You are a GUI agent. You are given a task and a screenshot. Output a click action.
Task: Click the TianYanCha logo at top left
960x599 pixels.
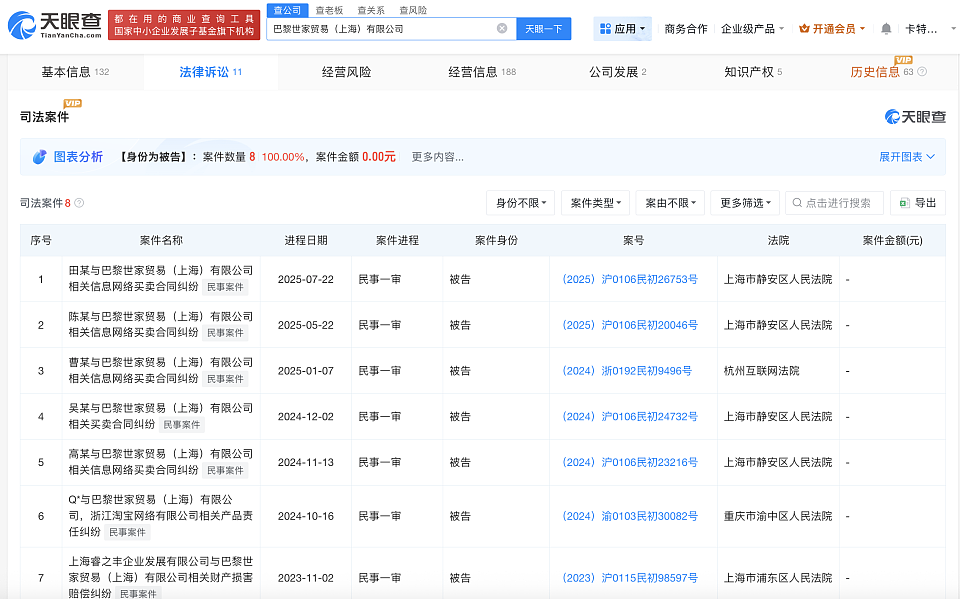pos(54,25)
